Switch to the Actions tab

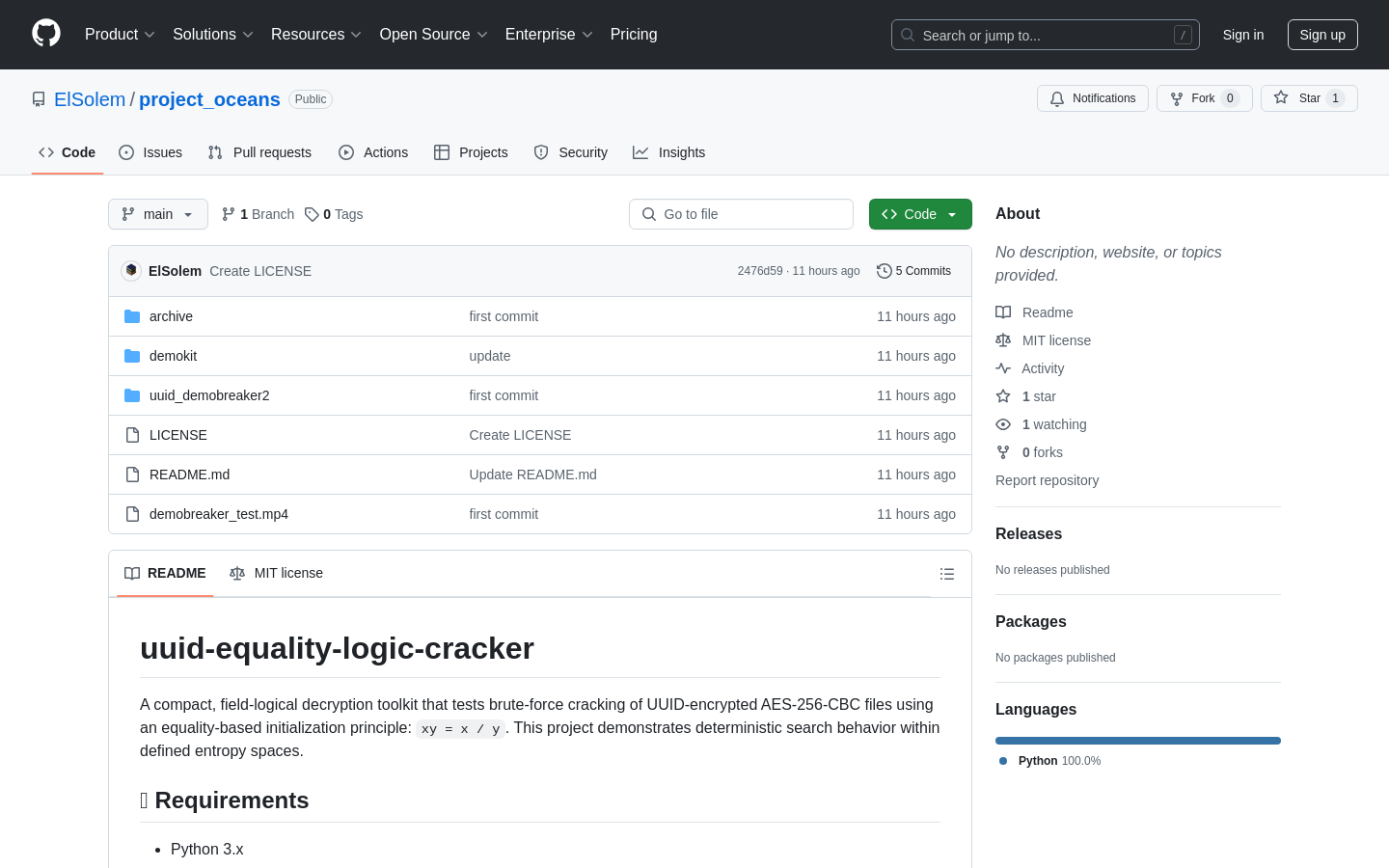pos(373,152)
